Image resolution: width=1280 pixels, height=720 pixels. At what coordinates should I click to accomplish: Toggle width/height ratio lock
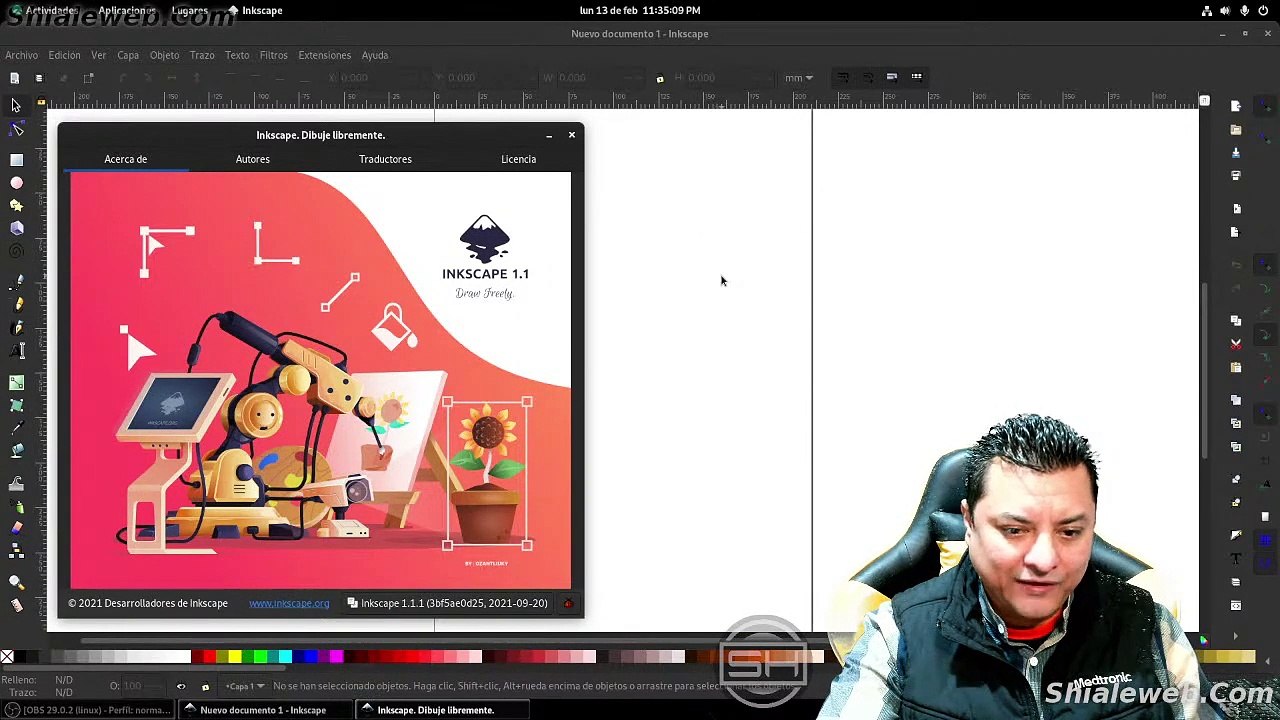pos(659,78)
